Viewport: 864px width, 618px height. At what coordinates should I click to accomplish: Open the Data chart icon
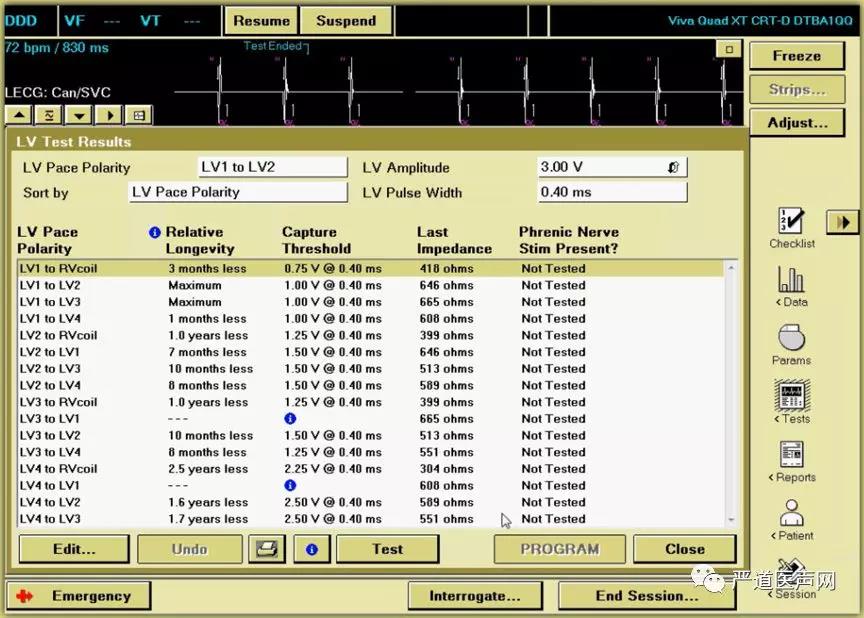791,286
